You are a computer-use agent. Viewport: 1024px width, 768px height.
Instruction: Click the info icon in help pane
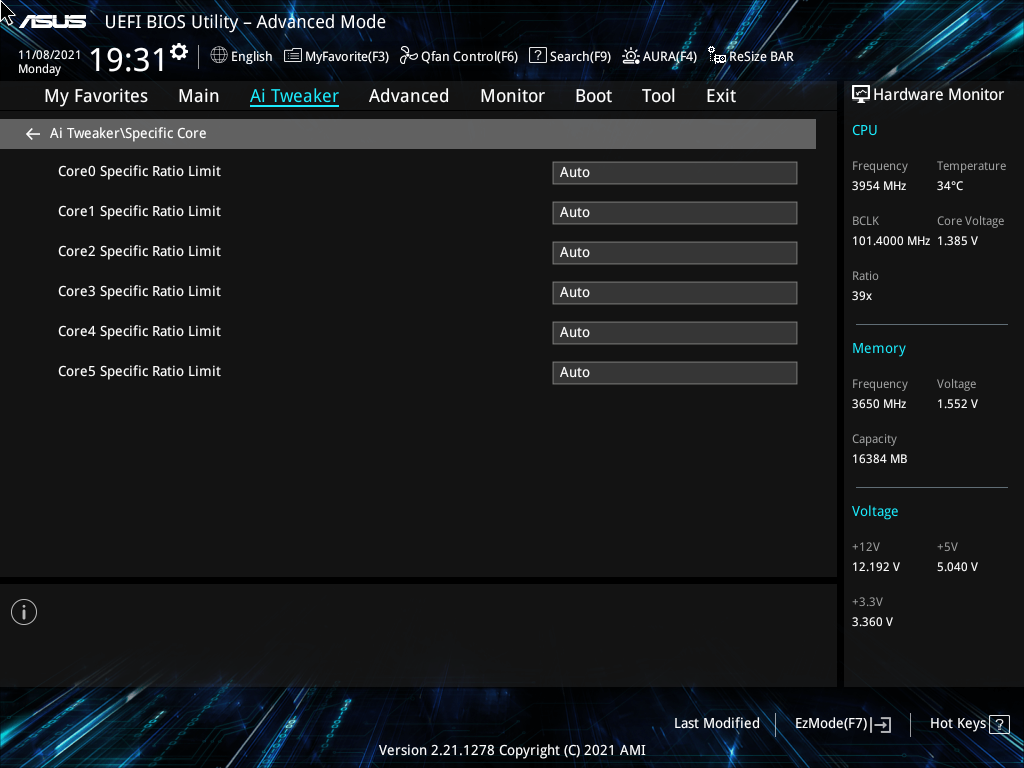point(24,612)
